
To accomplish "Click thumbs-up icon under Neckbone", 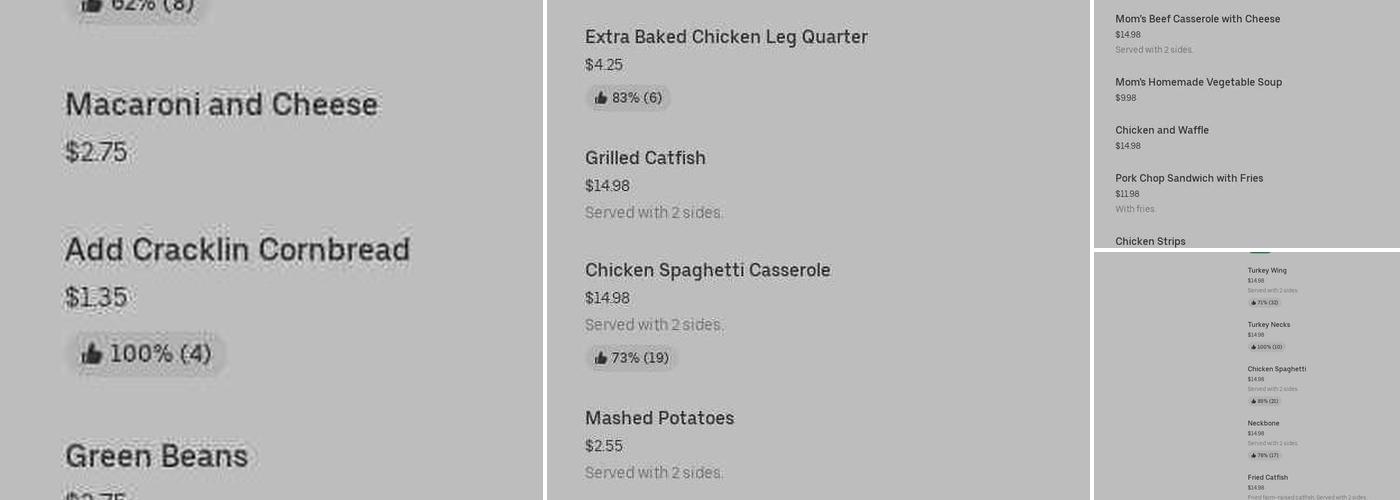I will 1254,455.
